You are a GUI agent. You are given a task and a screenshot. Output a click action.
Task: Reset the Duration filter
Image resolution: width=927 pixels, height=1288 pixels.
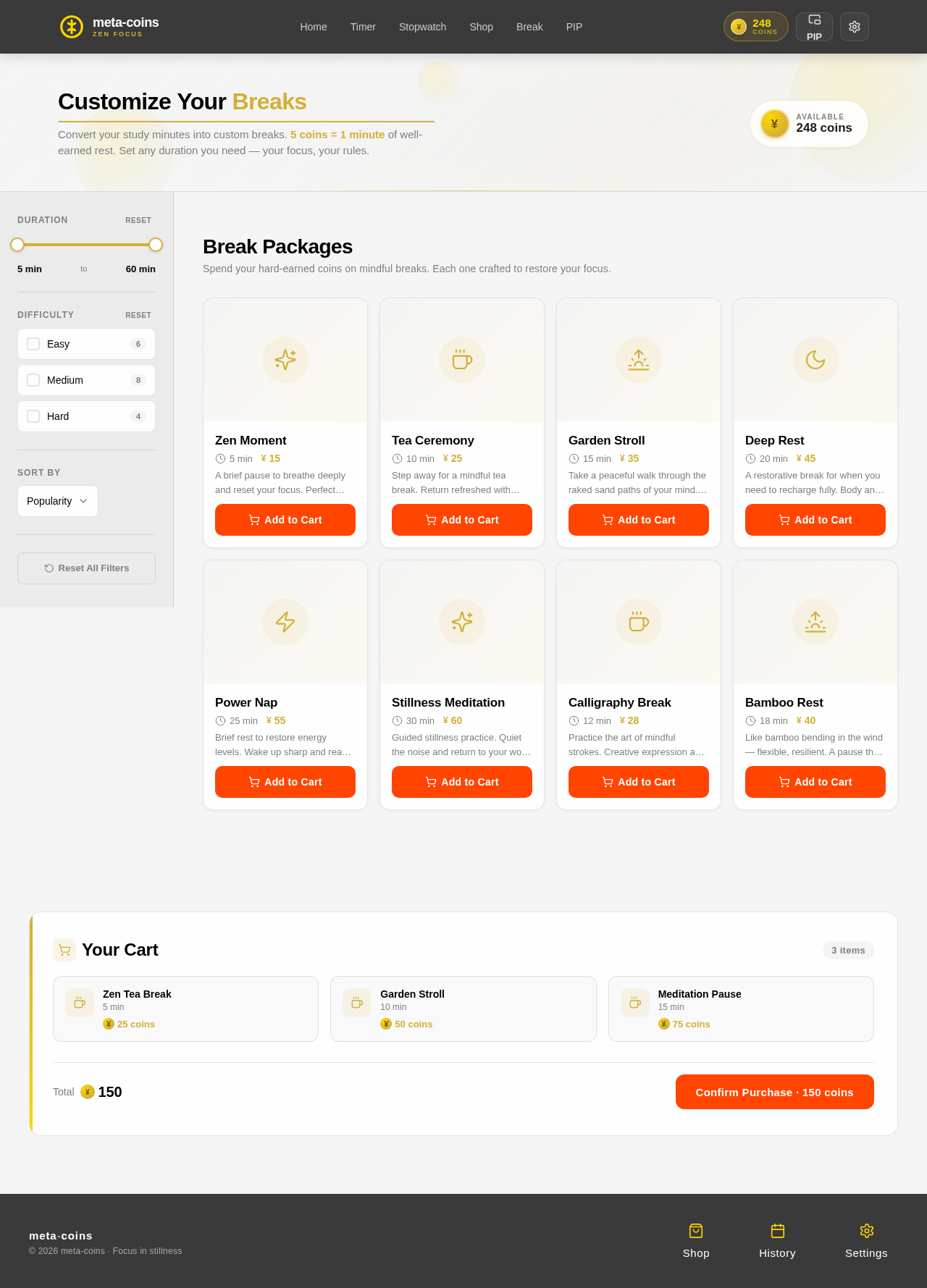click(x=138, y=220)
